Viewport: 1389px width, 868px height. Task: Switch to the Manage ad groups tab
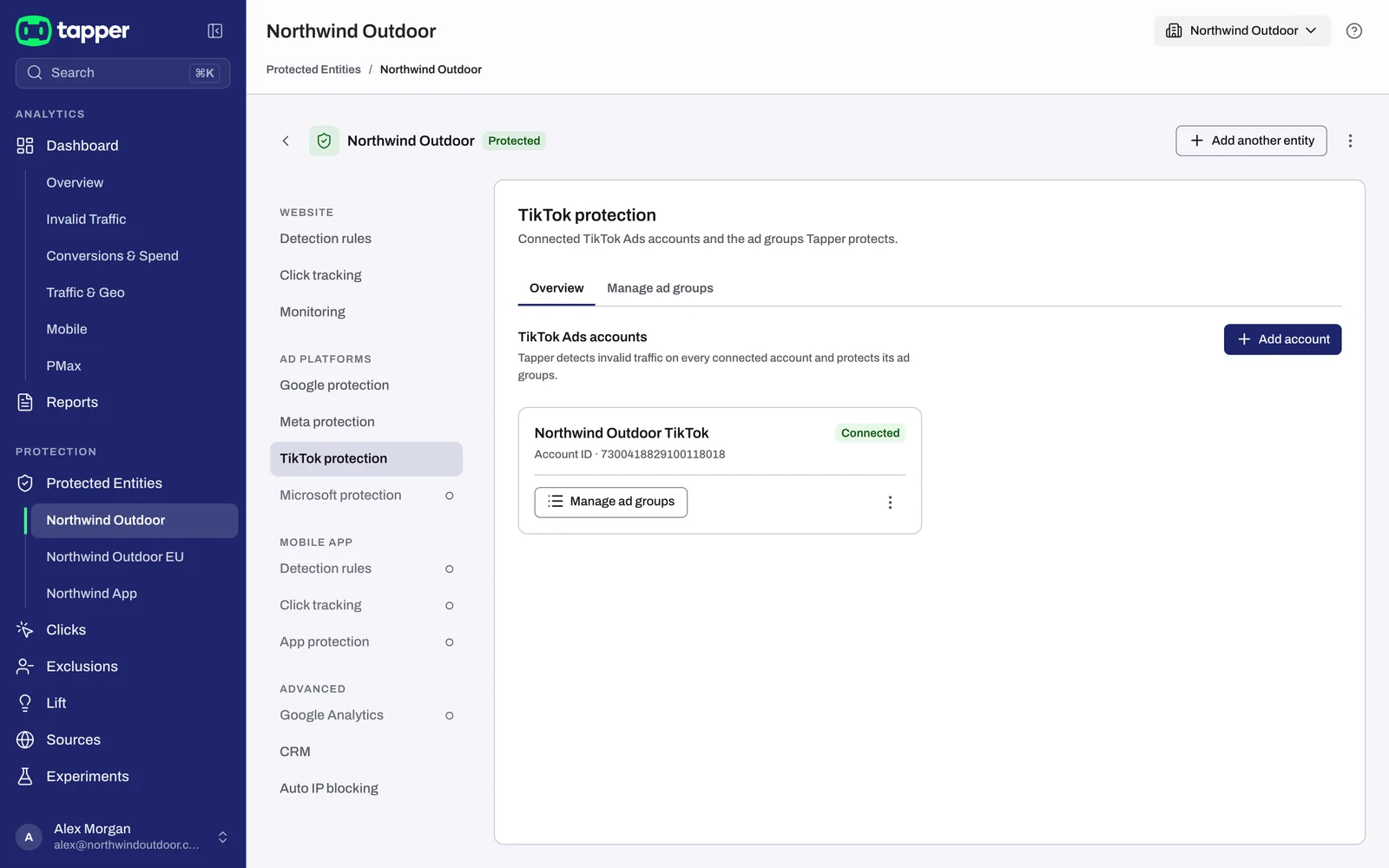point(660,288)
